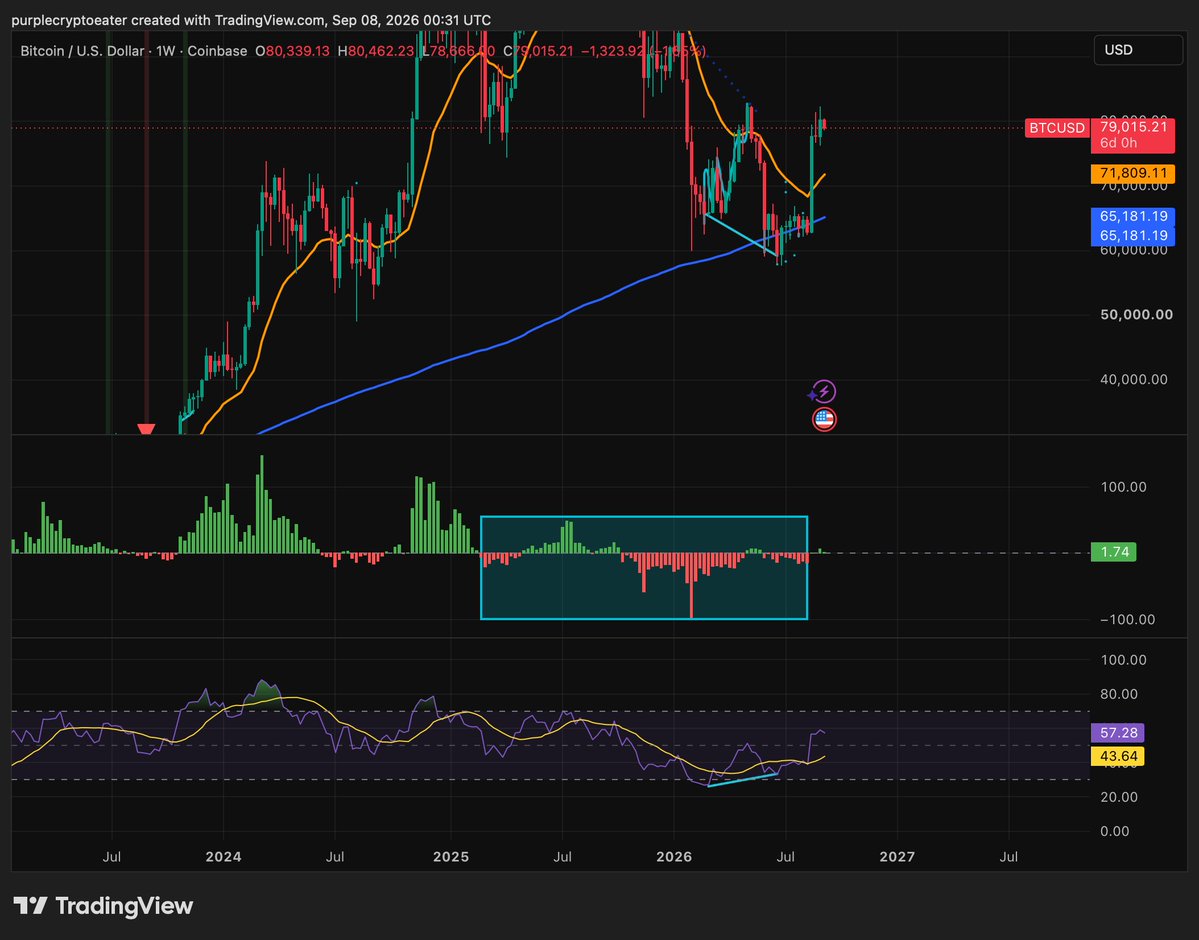The image size is (1199, 940).
Task: Click the TradingView logo
Action: pyautogui.click(x=103, y=906)
